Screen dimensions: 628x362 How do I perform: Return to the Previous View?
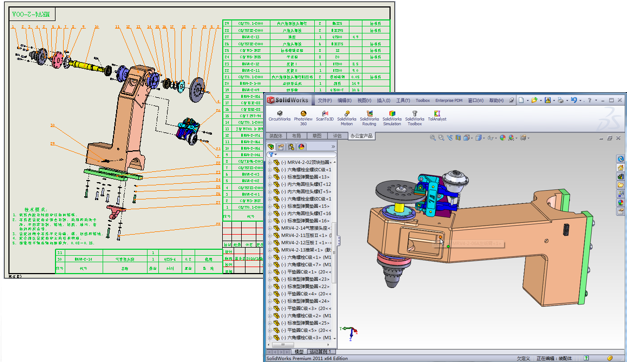tap(450, 138)
